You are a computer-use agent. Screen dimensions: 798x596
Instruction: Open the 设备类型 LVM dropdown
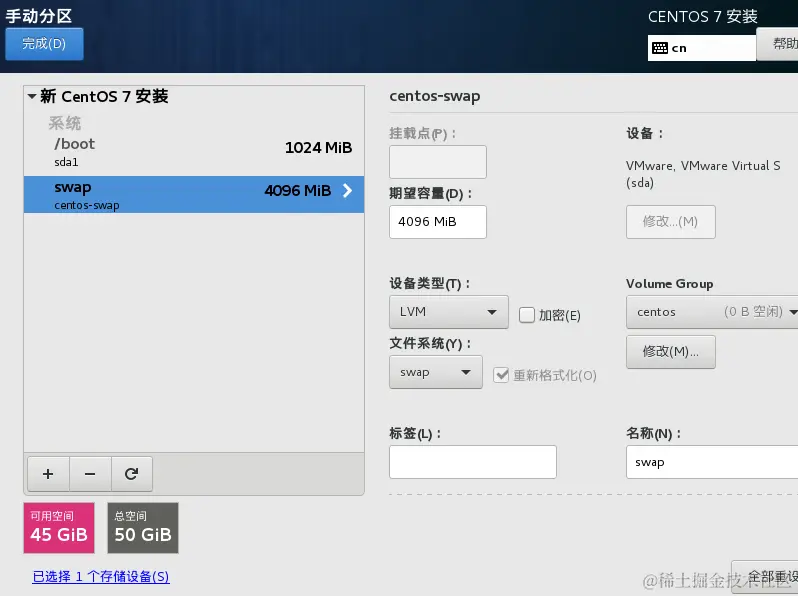[448, 311]
